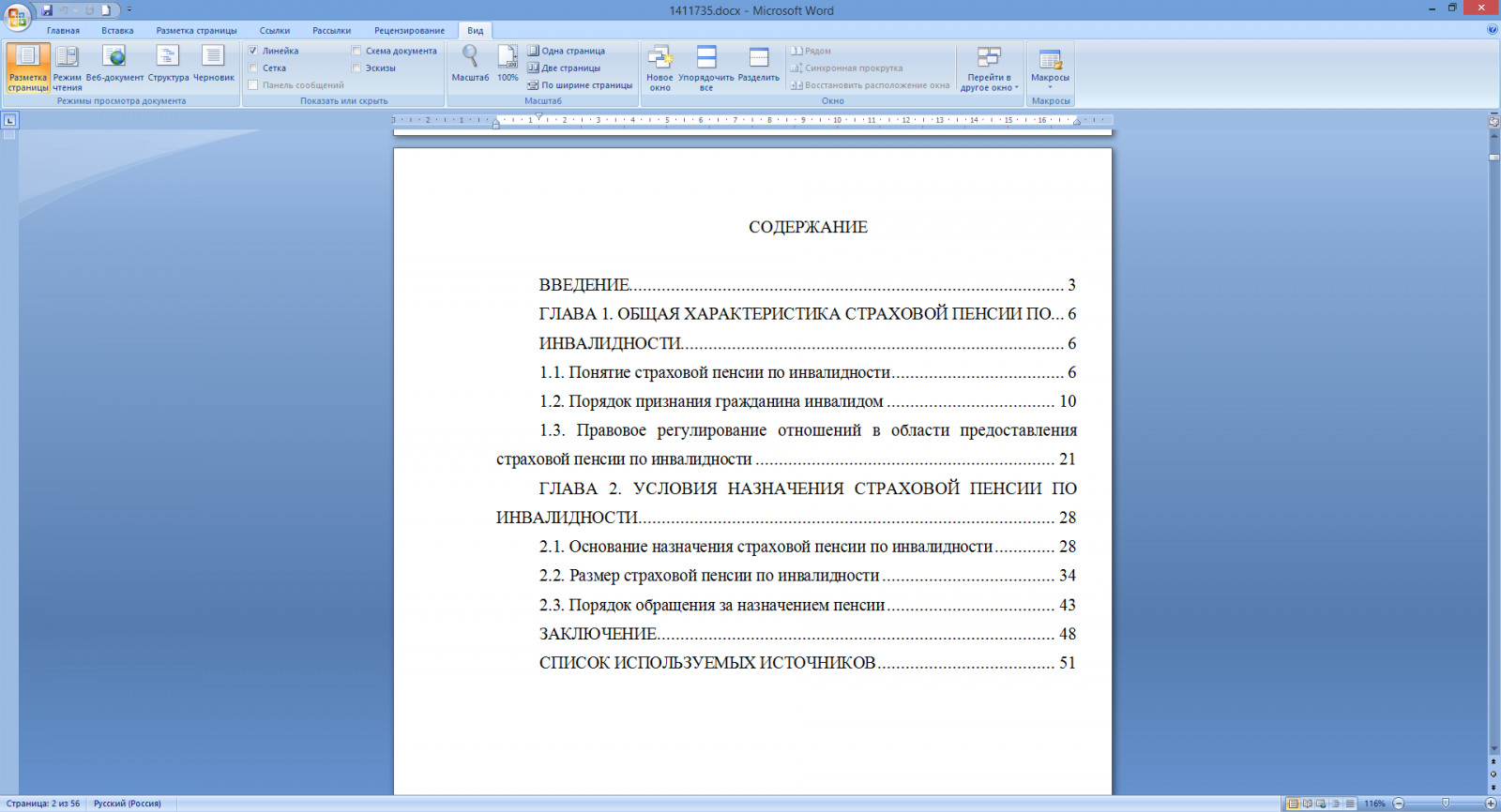1501x812 pixels.
Task: Click the tab stop selector at ruler corner
Action: click(9, 120)
